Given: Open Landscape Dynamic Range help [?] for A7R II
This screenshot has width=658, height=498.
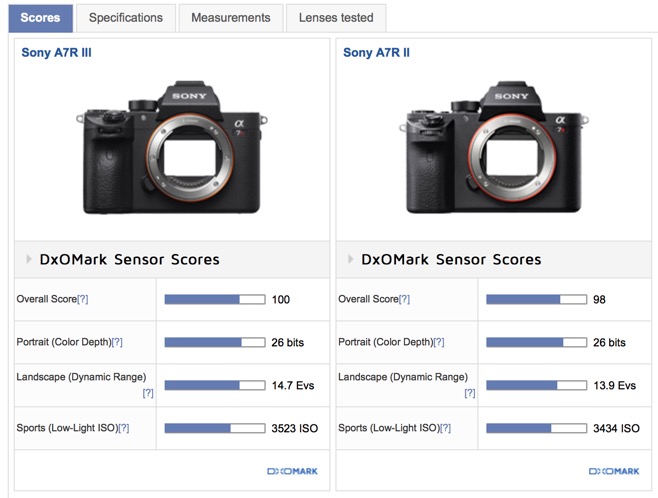Looking at the screenshot, I should 470,393.
